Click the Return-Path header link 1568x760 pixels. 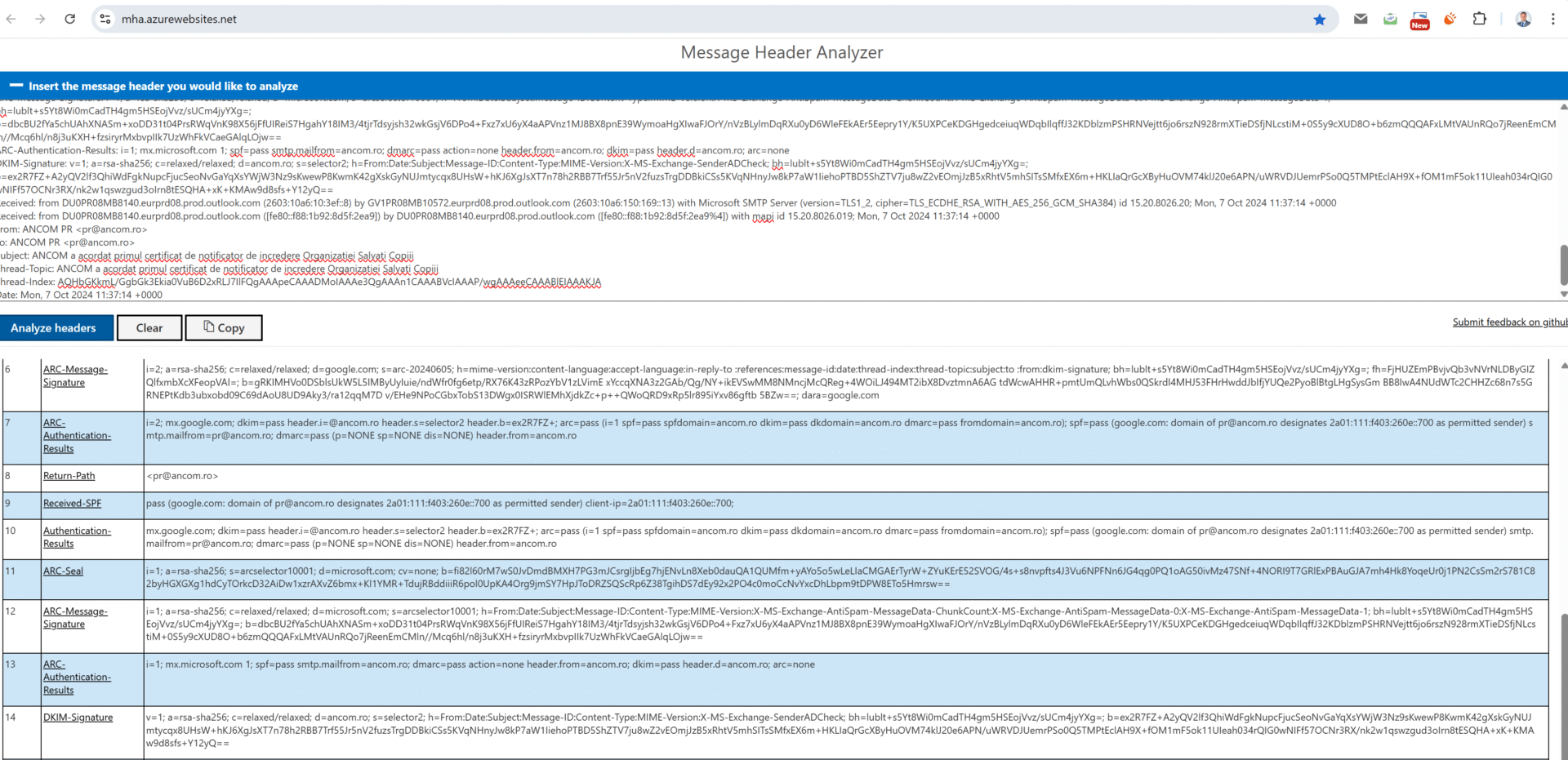click(x=69, y=476)
